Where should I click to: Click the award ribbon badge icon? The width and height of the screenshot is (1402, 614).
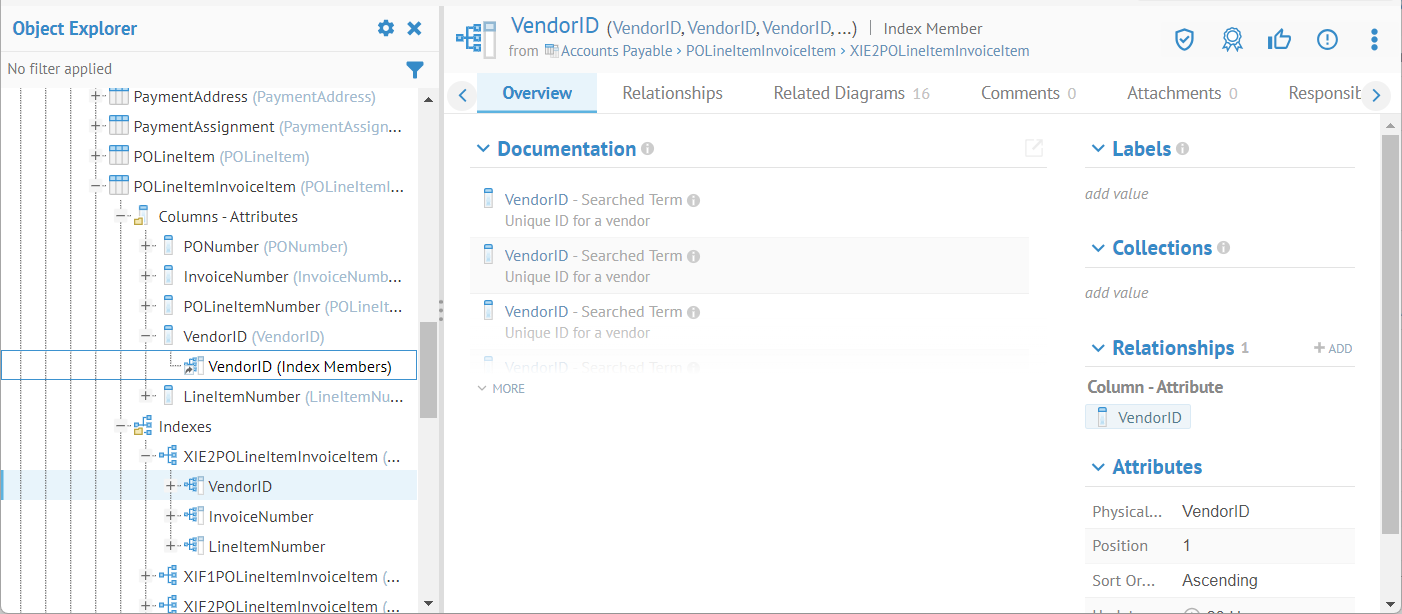click(x=1232, y=40)
